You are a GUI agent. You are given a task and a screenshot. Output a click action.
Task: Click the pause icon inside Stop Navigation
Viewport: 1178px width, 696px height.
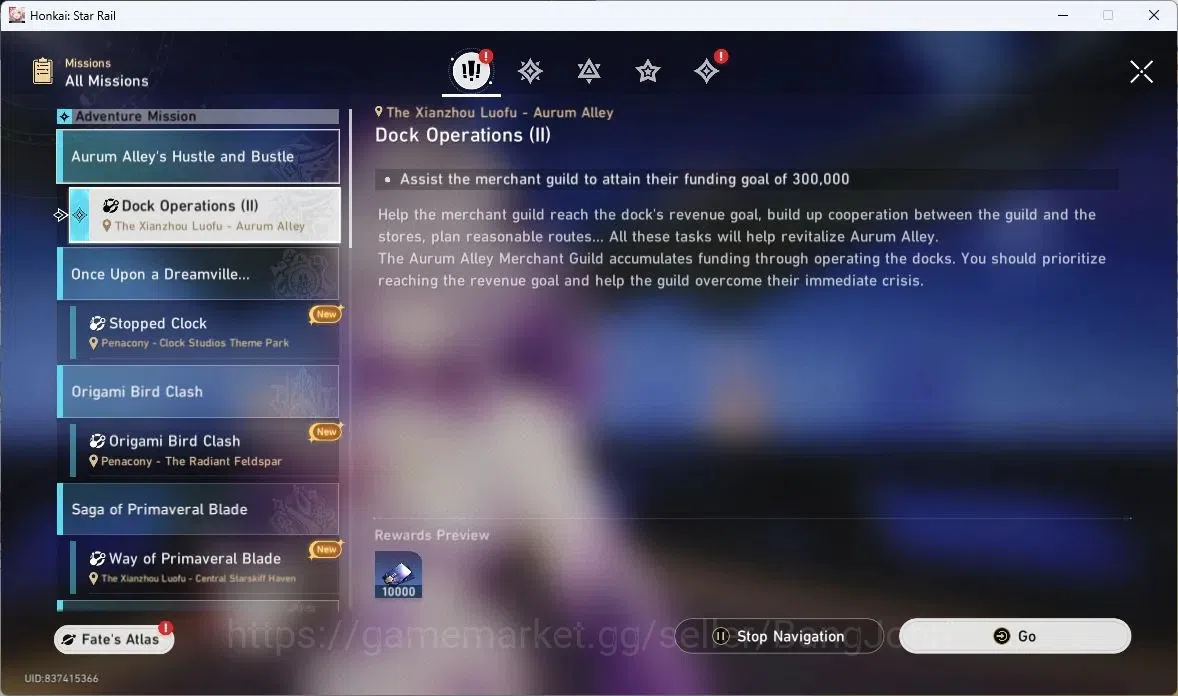click(x=721, y=636)
